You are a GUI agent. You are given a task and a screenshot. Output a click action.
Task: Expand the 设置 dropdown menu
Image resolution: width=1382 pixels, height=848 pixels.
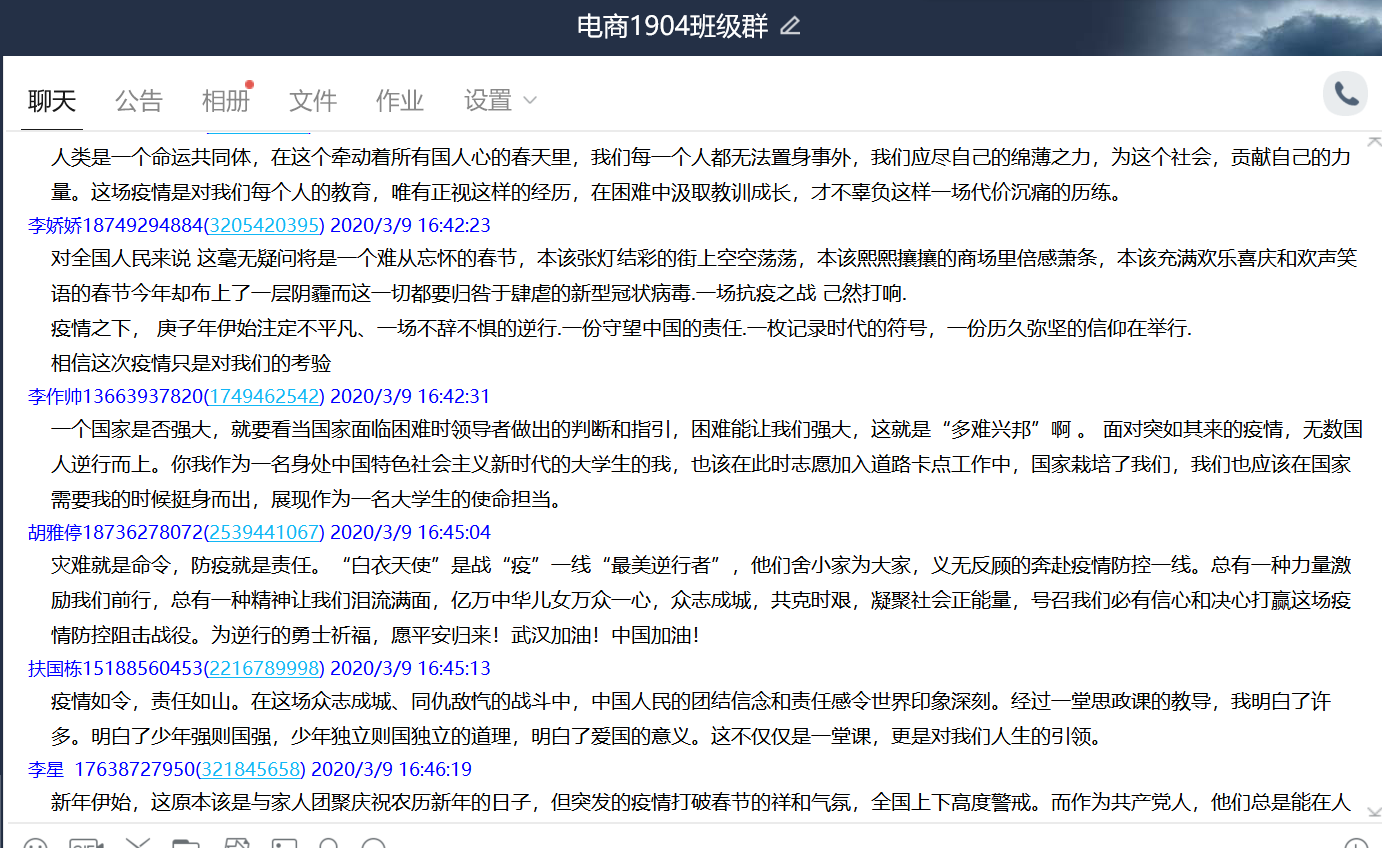(500, 100)
